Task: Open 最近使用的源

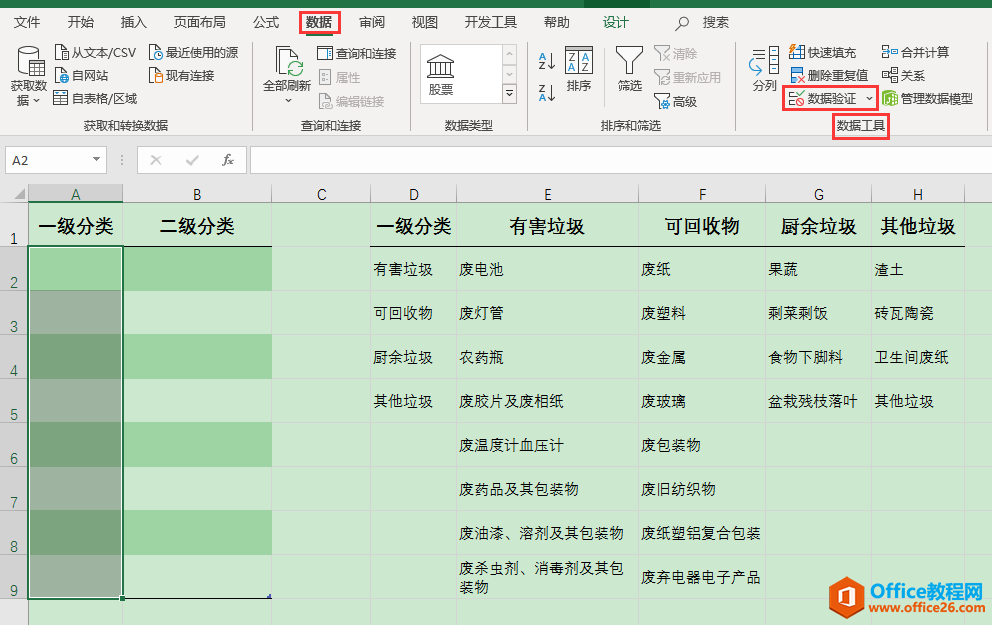Action: (x=194, y=53)
